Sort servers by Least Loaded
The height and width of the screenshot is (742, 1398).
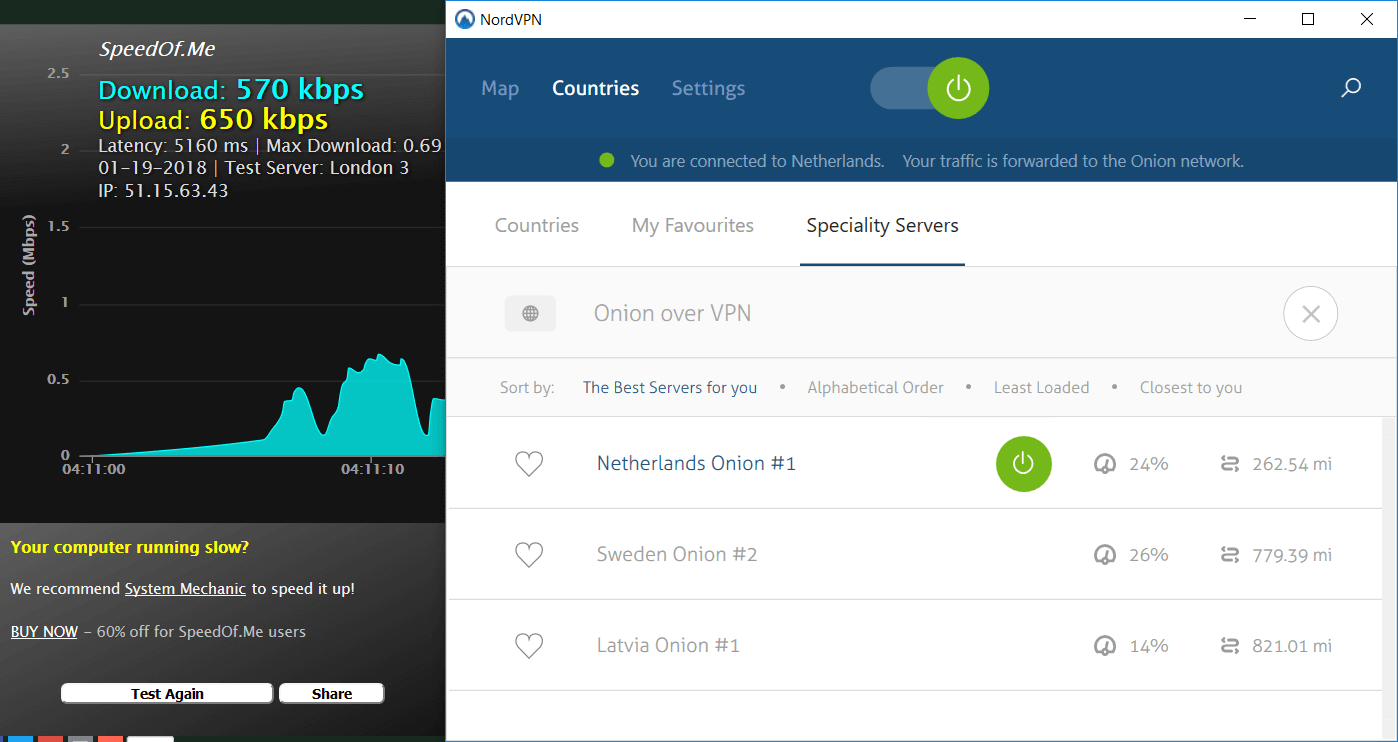pyautogui.click(x=1041, y=387)
